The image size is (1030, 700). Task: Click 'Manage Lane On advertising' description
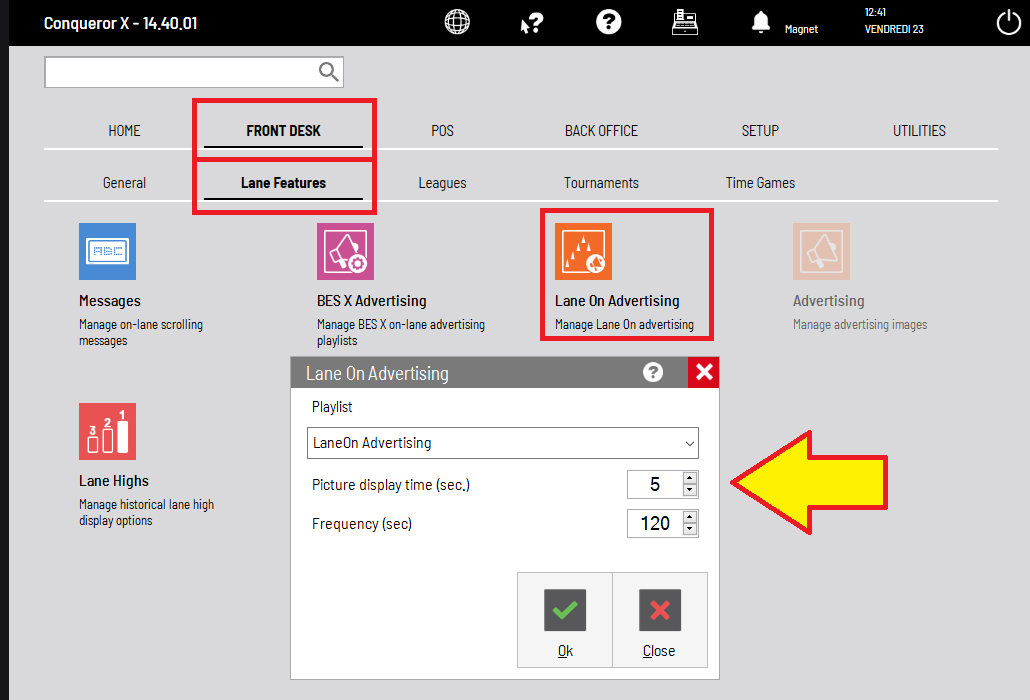(x=624, y=324)
